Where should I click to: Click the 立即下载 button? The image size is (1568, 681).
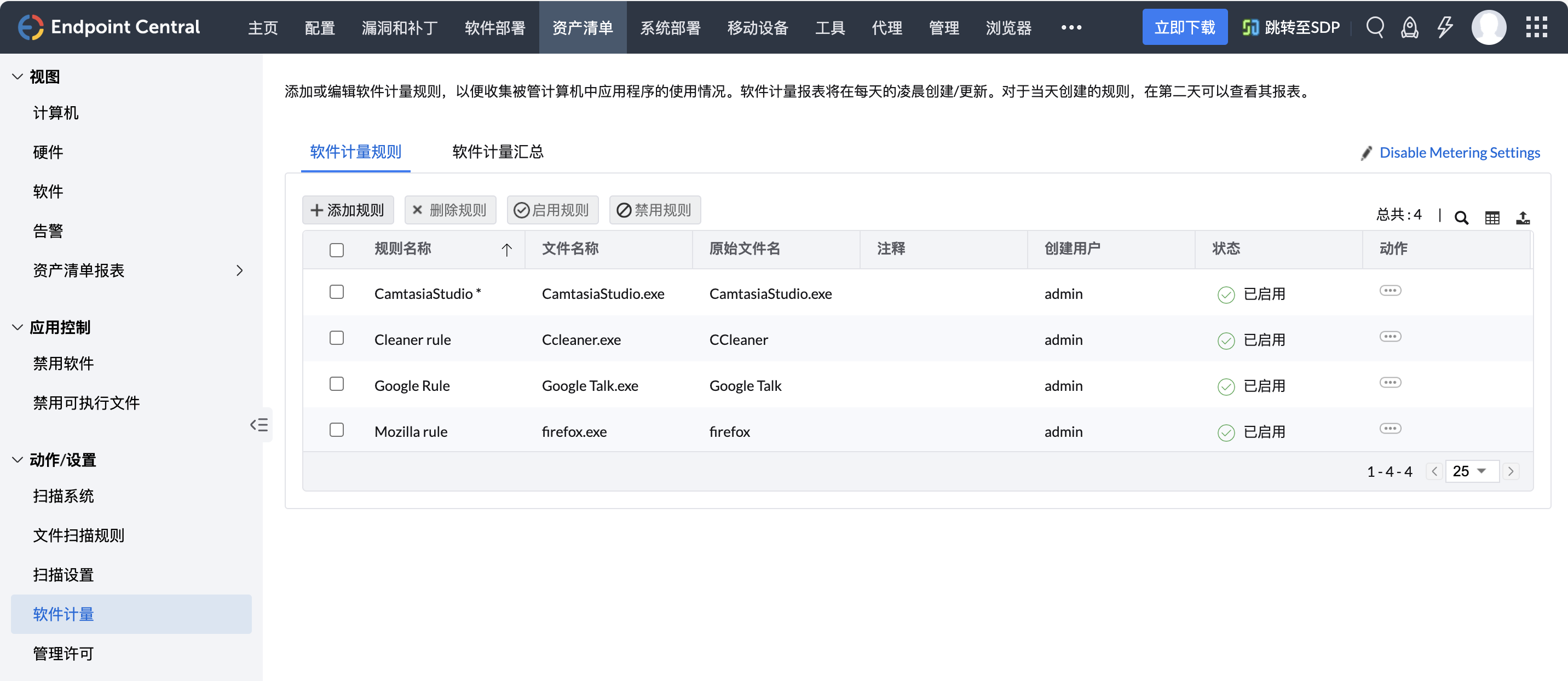tap(1185, 27)
